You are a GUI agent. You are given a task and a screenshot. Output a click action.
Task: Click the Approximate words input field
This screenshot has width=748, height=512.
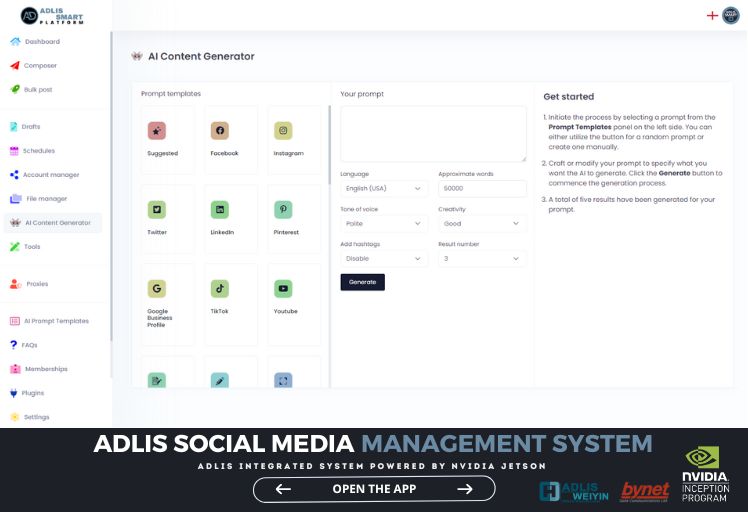(482, 188)
